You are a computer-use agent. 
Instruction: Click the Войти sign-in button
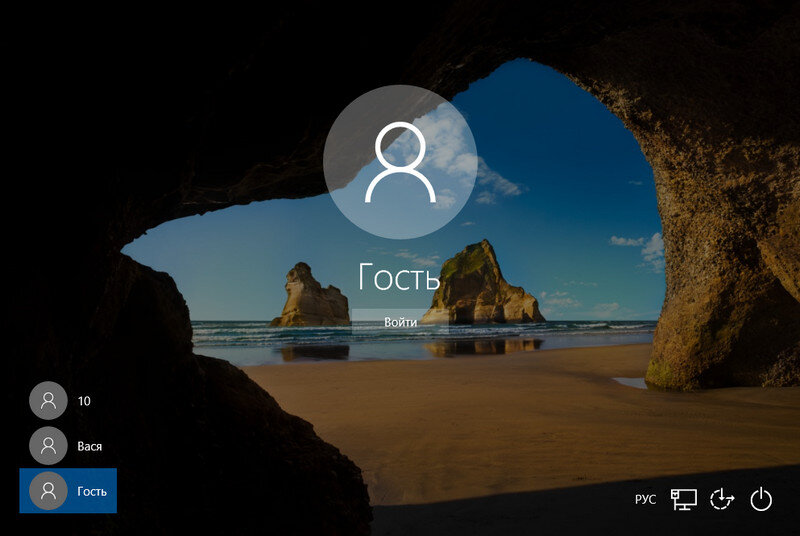pos(400,322)
